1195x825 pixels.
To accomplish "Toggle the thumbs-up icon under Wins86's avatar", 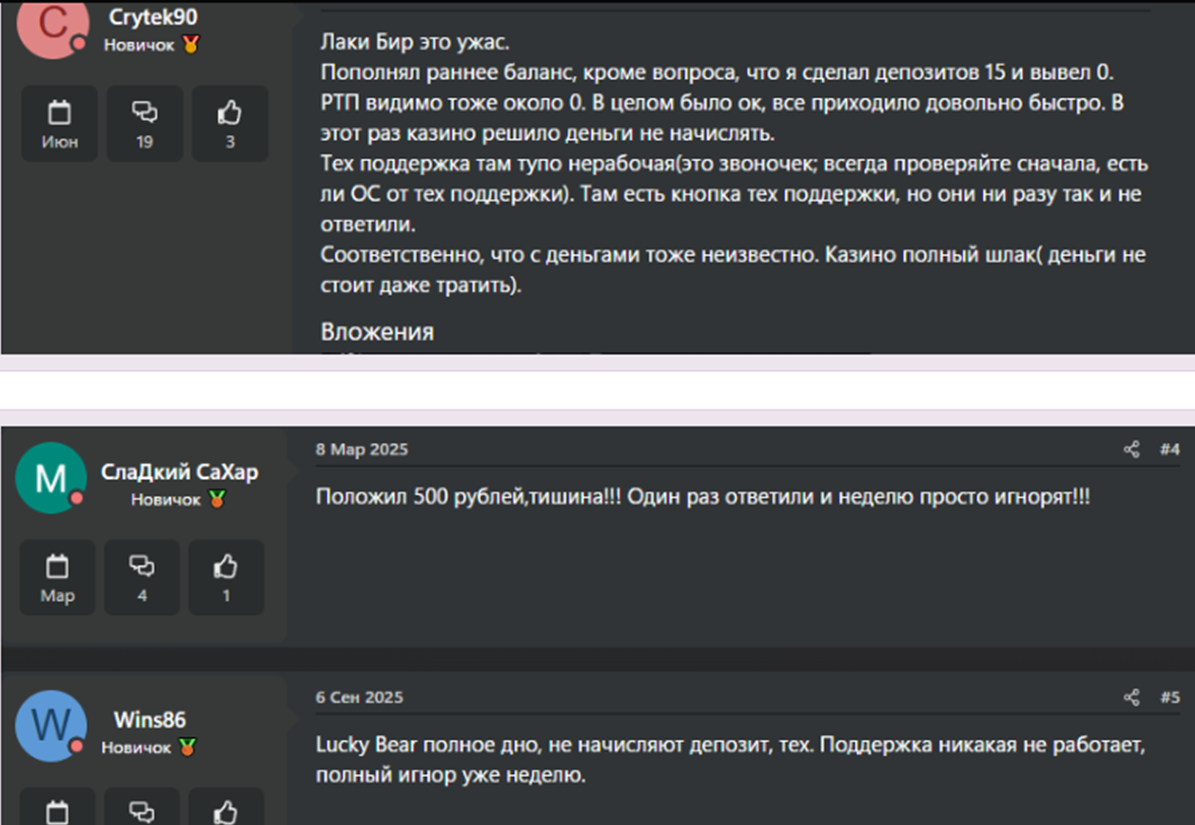I will pyautogui.click(x=226, y=810).
